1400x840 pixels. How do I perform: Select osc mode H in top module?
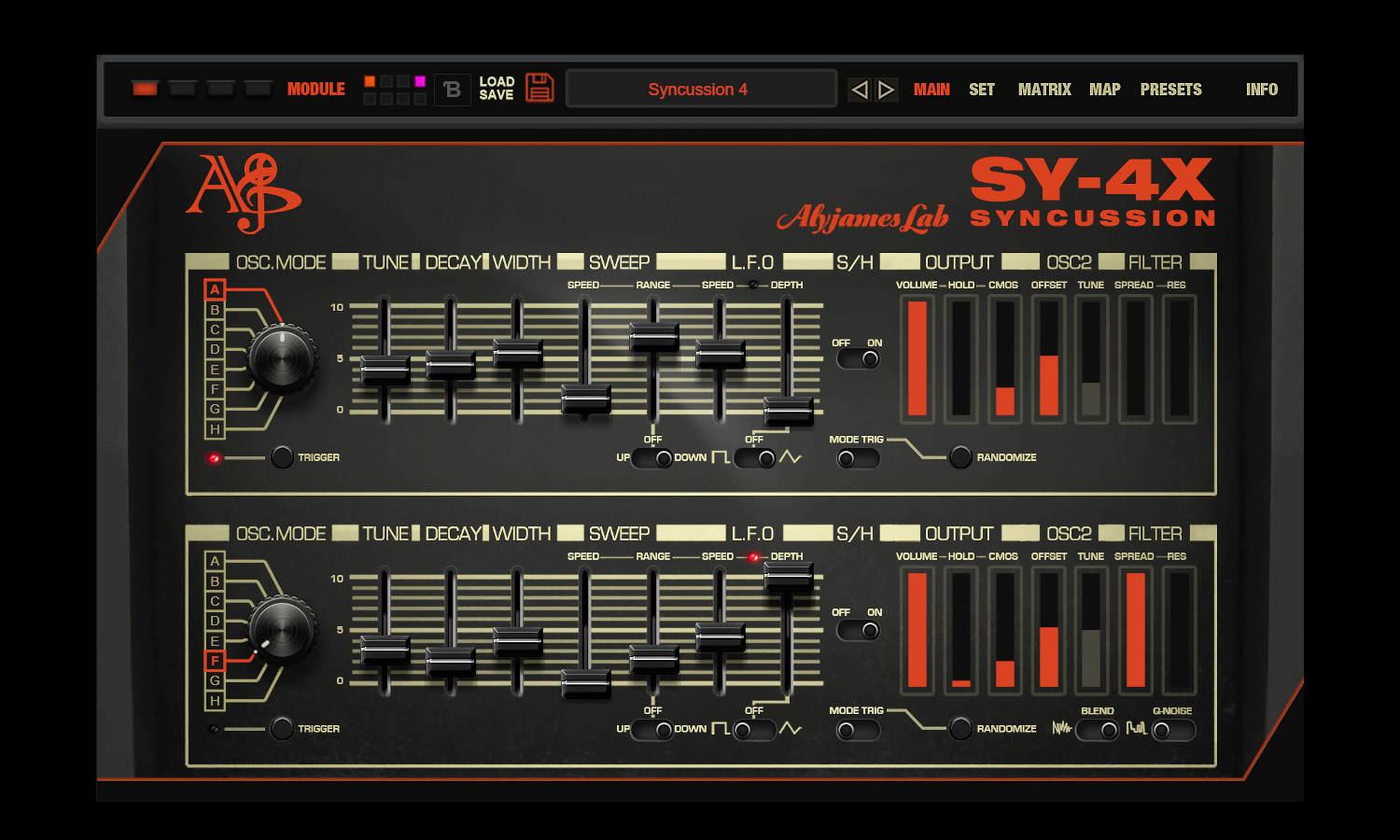[x=215, y=429]
